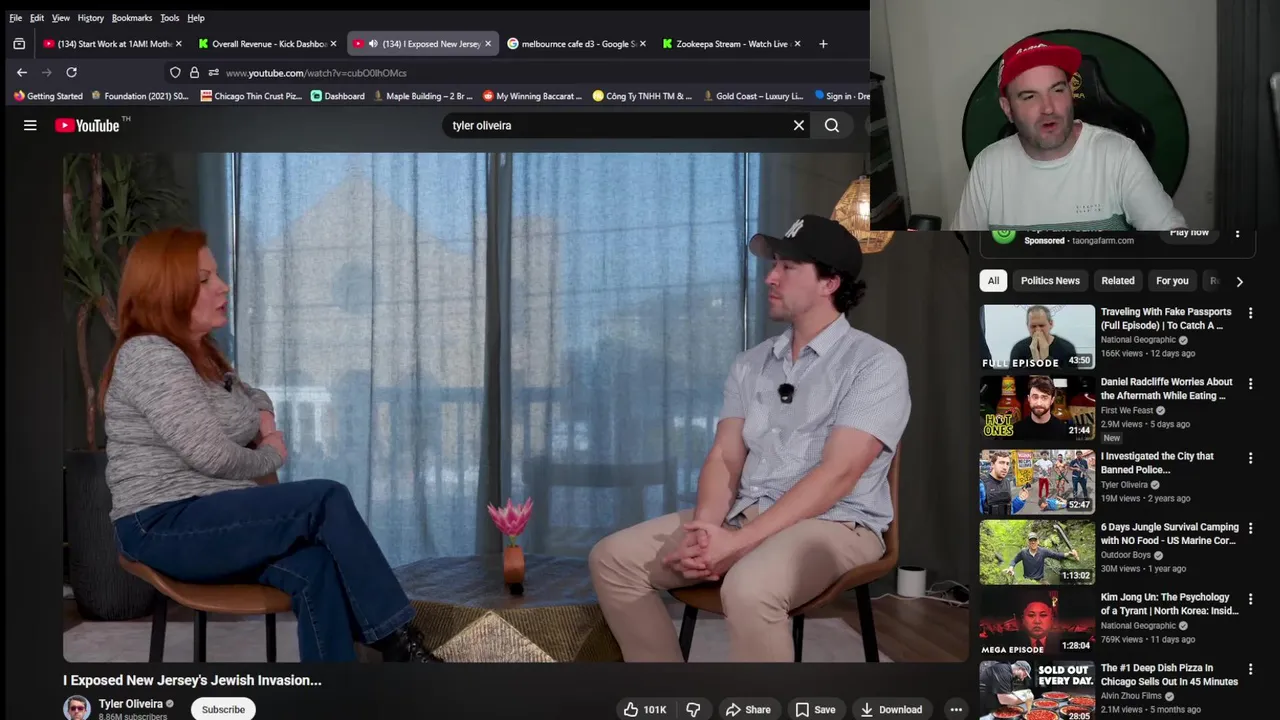Open I Investigated the City video title
The image size is (1280, 720).
pos(1157,463)
